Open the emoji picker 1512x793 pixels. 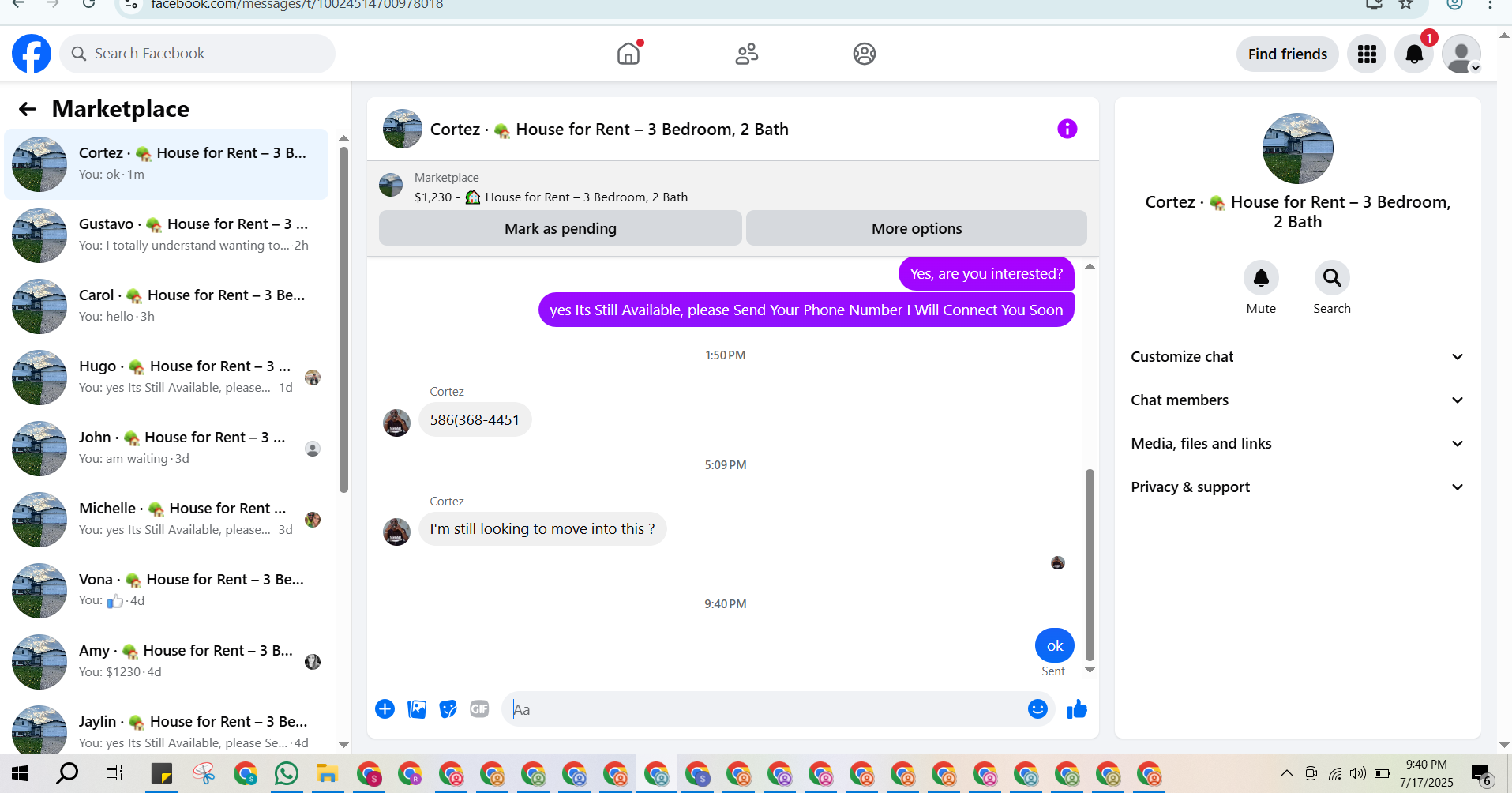click(1037, 709)
